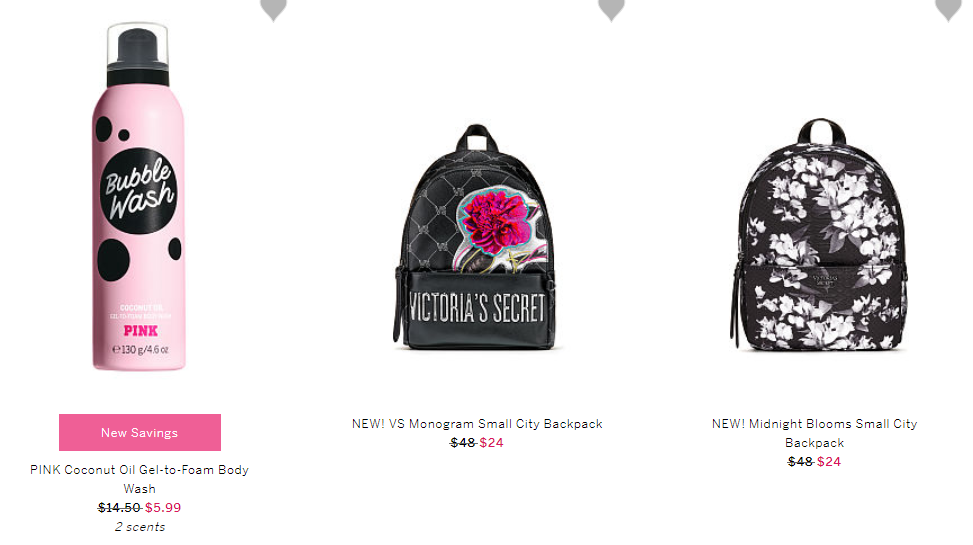973x545 pixels.
Task: Open PINK Coconut Oil Gel-to-Foam Body Wash link
Action: [140, 479]
